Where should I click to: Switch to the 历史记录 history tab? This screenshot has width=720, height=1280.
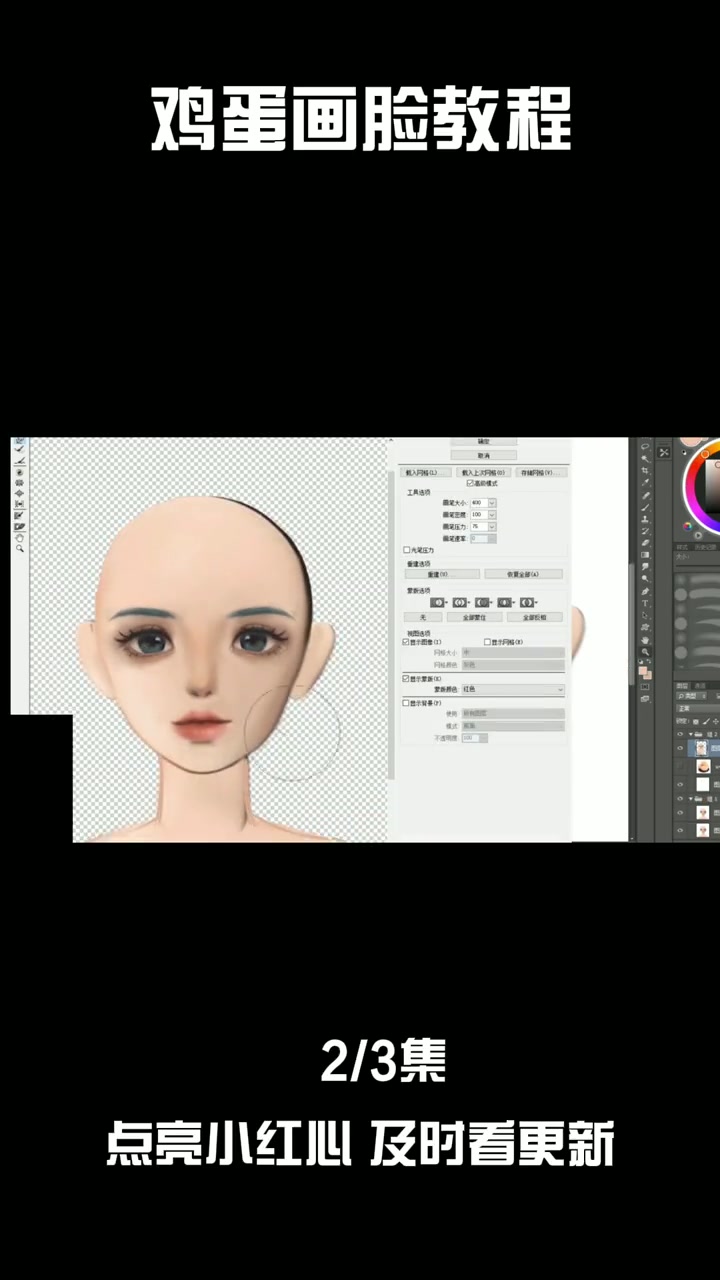tap(705, 547)
